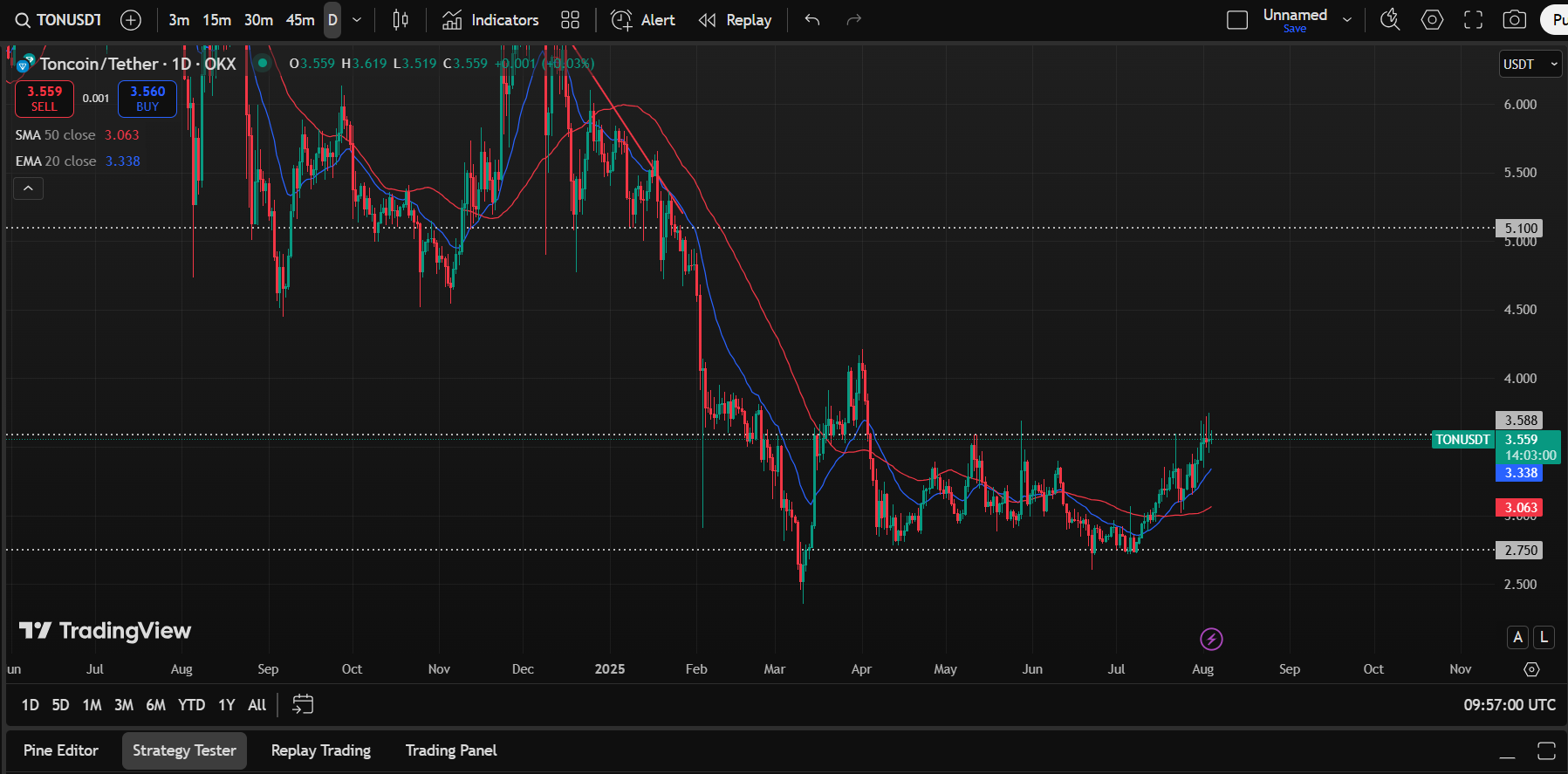Take a chart snapshot with camera icon
The height and width of the screenshot is (774, 1568).
coord(1515,20)
